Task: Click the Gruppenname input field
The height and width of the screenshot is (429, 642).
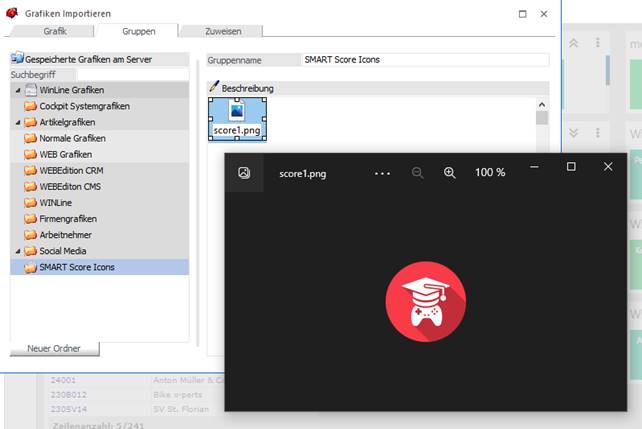Action: [x=425, y=60]
